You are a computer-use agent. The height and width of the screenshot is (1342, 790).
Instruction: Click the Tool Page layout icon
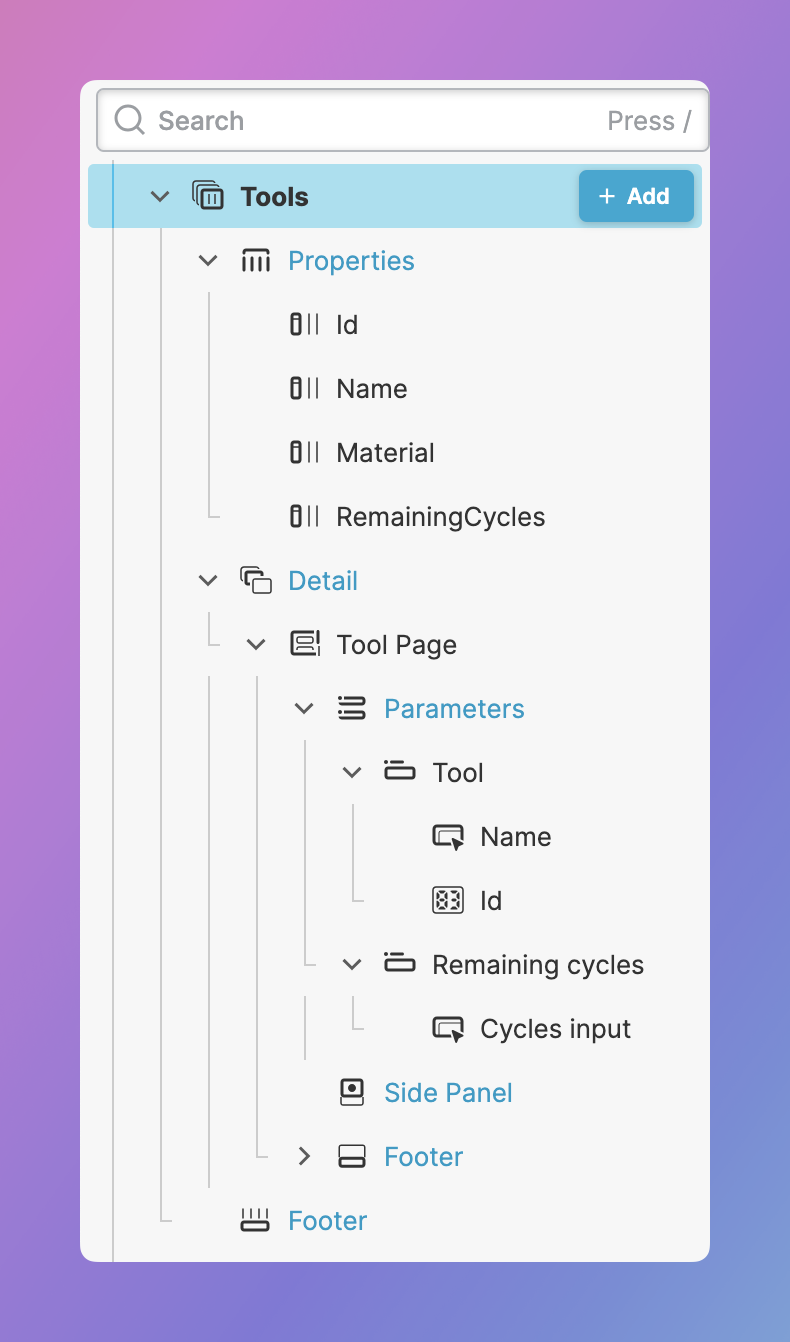coord(305,644)
